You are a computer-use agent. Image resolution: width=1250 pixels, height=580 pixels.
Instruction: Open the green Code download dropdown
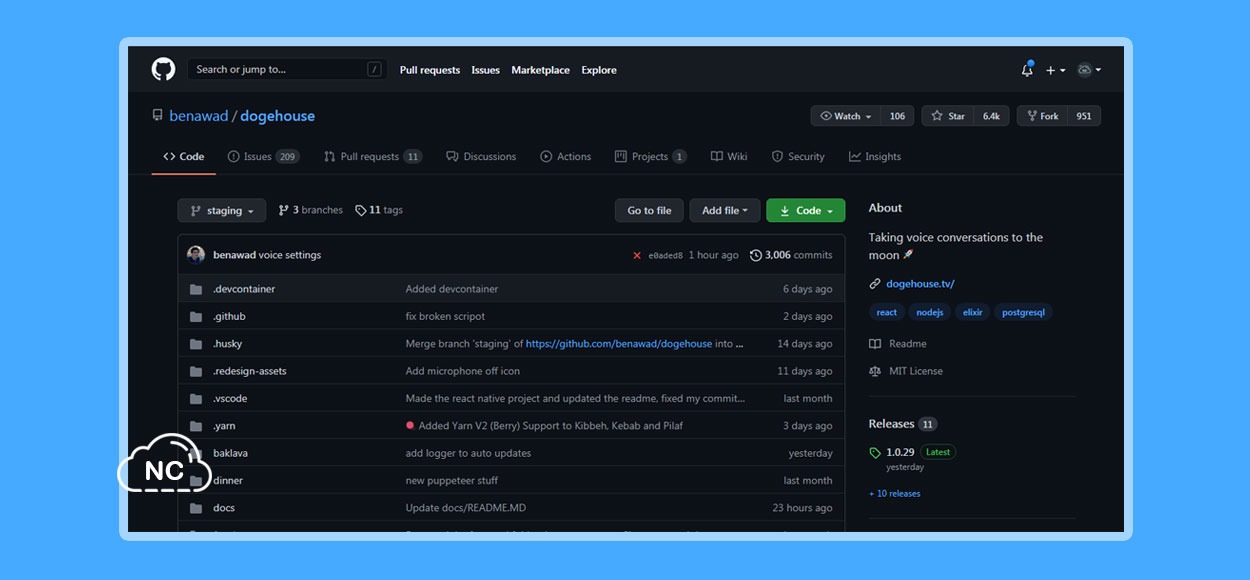tap(805, 211)
